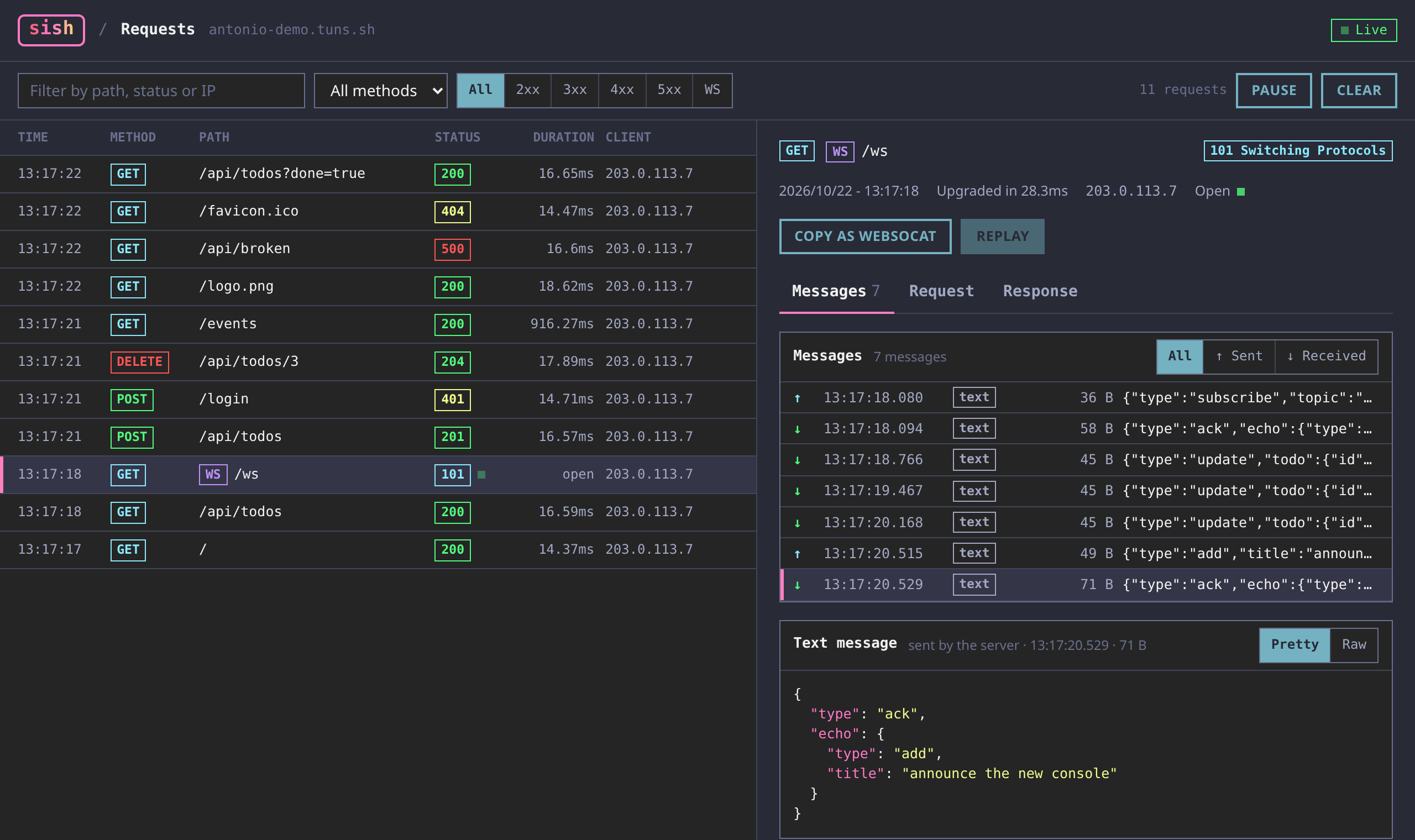The image size is (1415, 840).
Task: Click the 500 status badge for /api/broken
Action: pyautogui.click(x=452, y=249)
